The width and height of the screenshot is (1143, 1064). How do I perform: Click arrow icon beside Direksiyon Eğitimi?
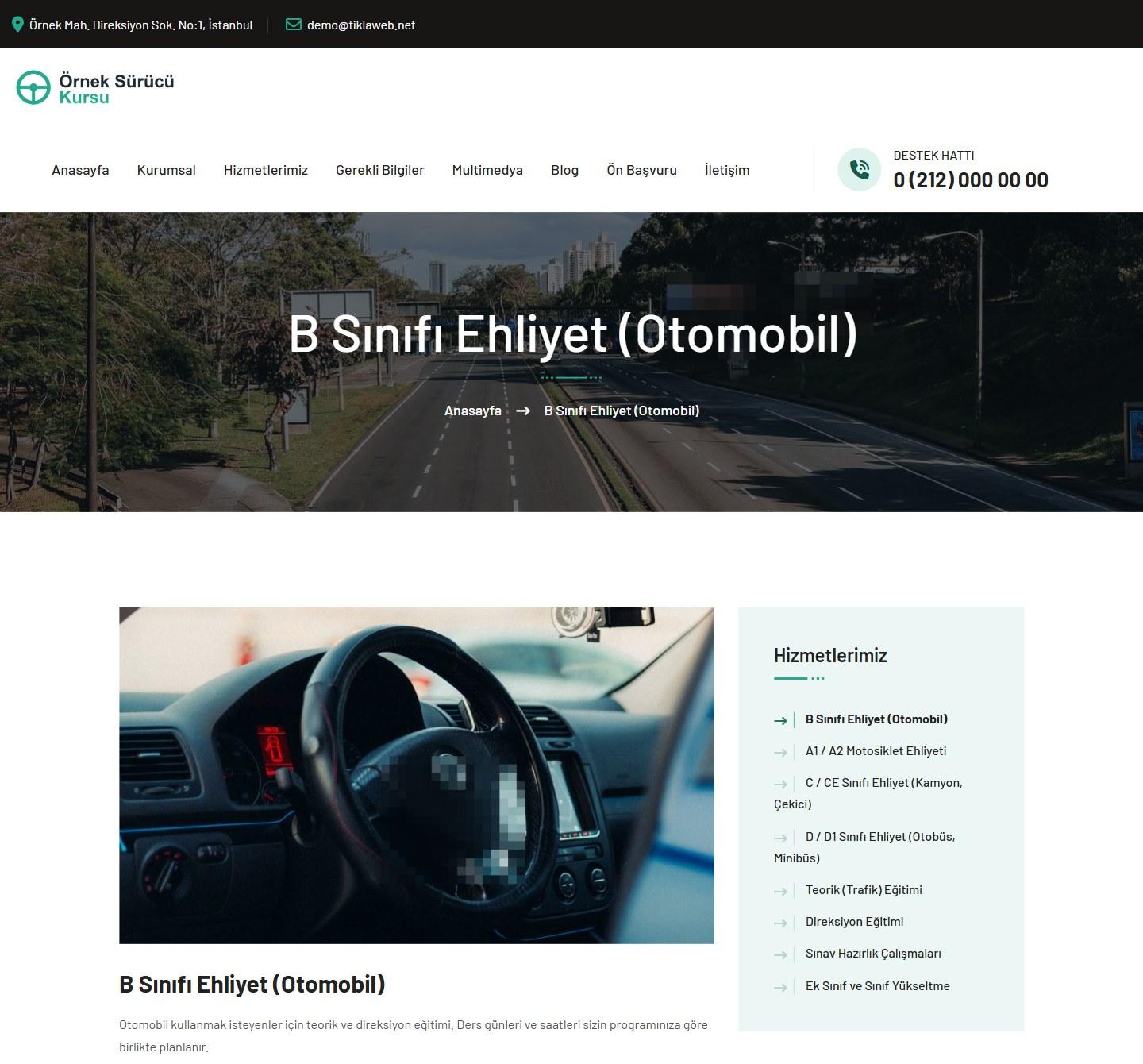[x=780, y=923]
